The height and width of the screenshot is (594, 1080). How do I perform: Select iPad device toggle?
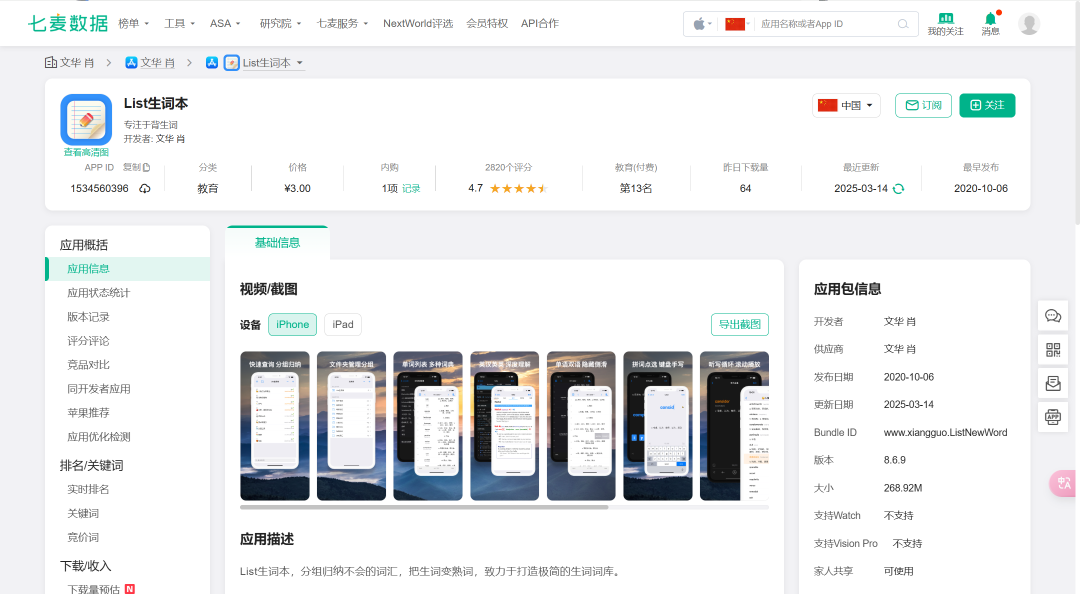click(x=343, y=325)
